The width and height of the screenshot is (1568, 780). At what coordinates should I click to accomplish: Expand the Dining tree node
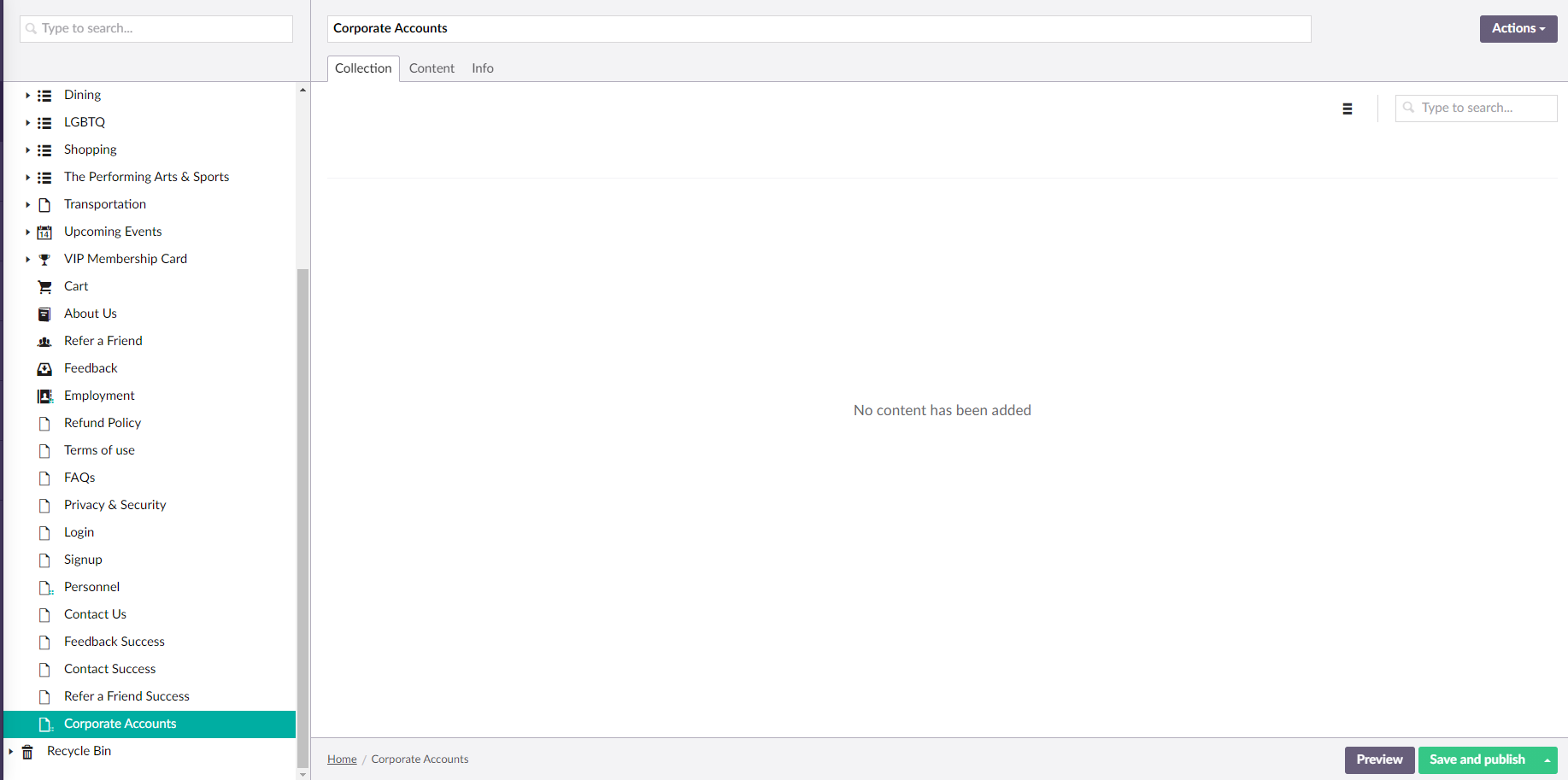click(27, 96)
